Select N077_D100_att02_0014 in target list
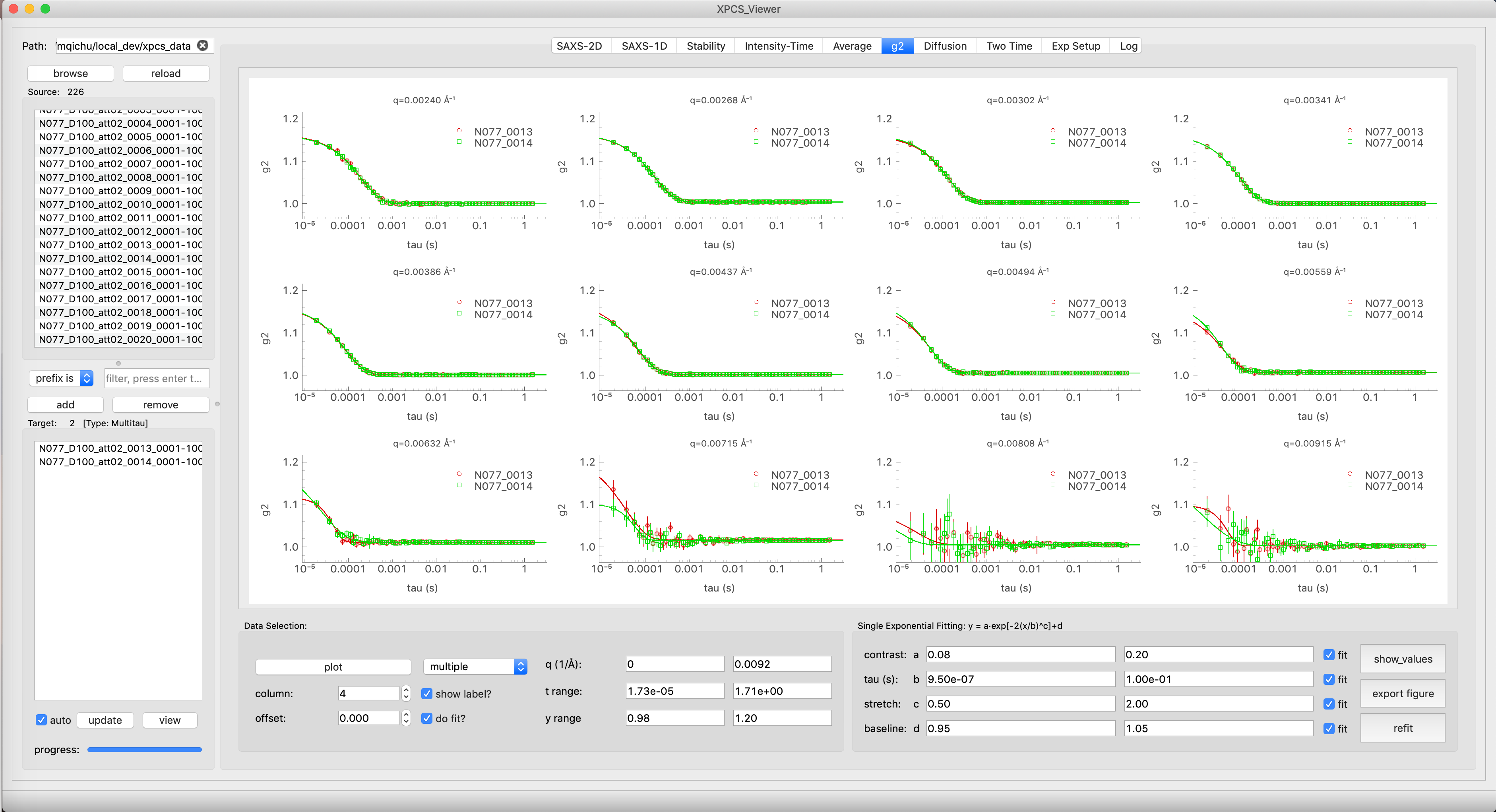This screenshot has height=812, width=1496. 120,462
